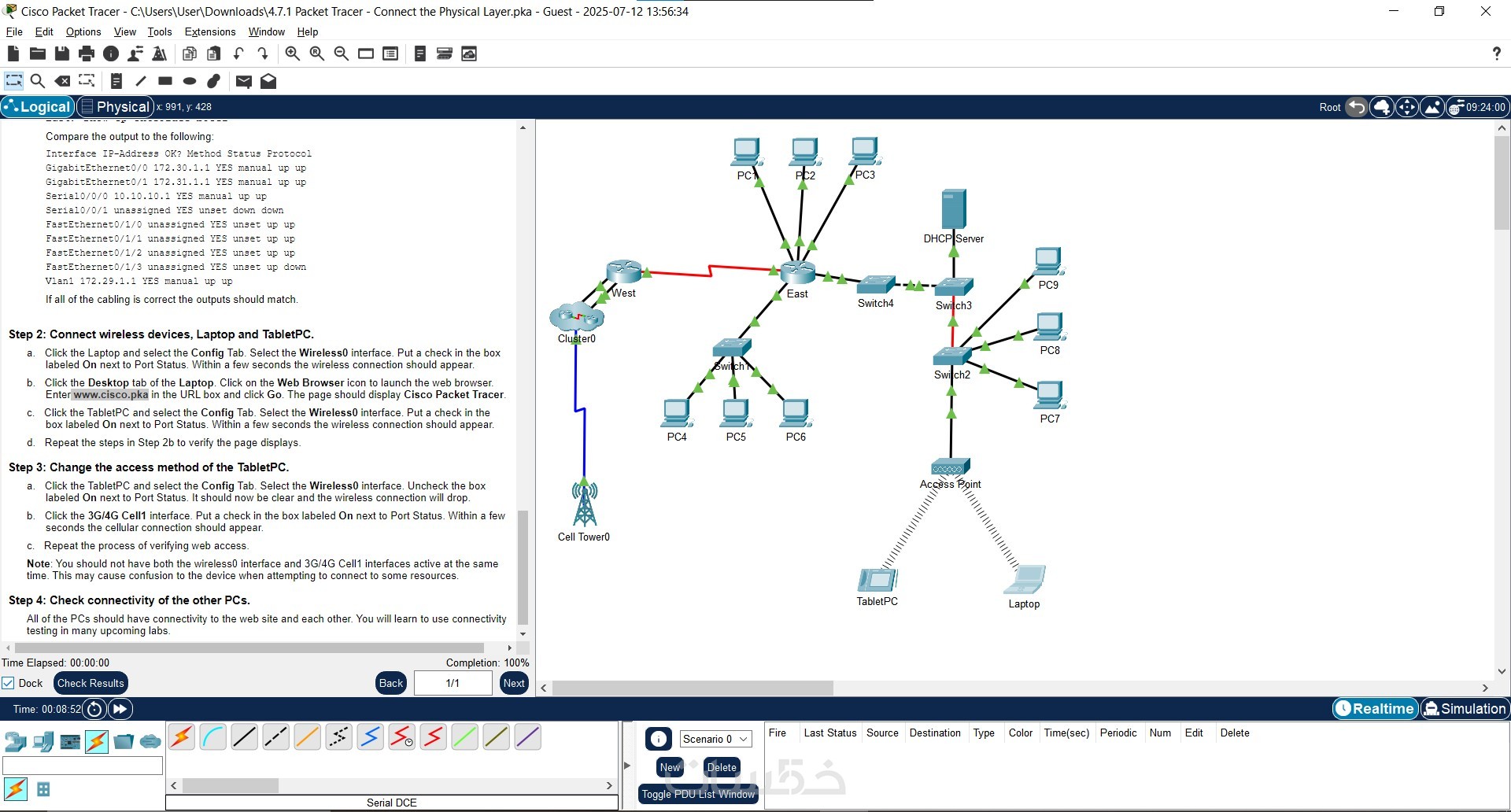
Task: Select the Access Point device
Action: click(951, 467)
